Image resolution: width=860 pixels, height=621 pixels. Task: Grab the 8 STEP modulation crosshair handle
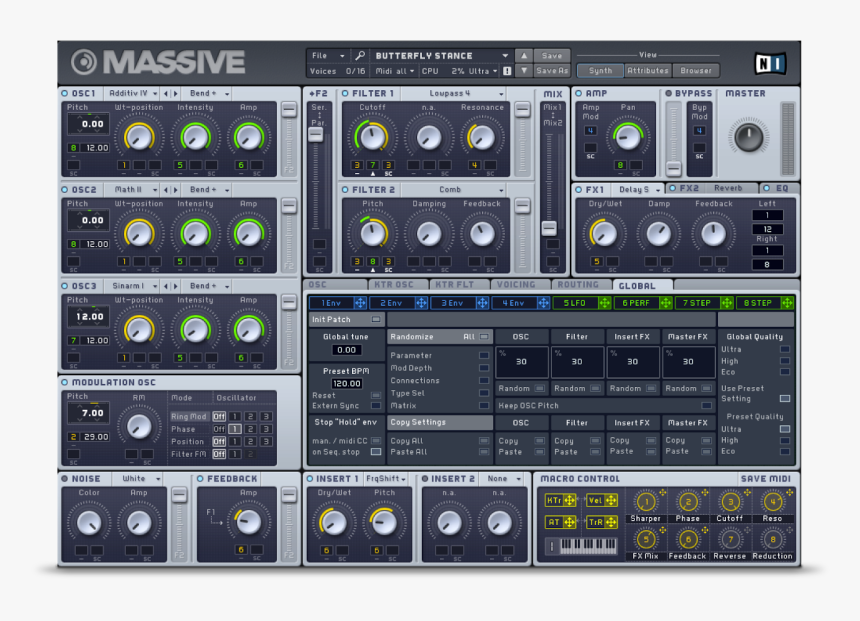[x=787, y=303]
